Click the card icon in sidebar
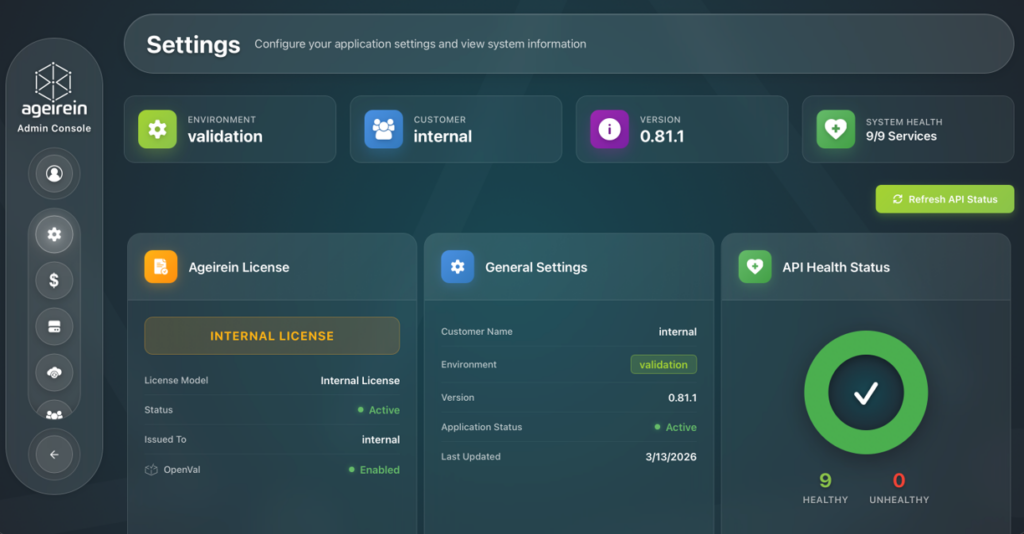Screen dimensions: 1024x534 (54, 326)
